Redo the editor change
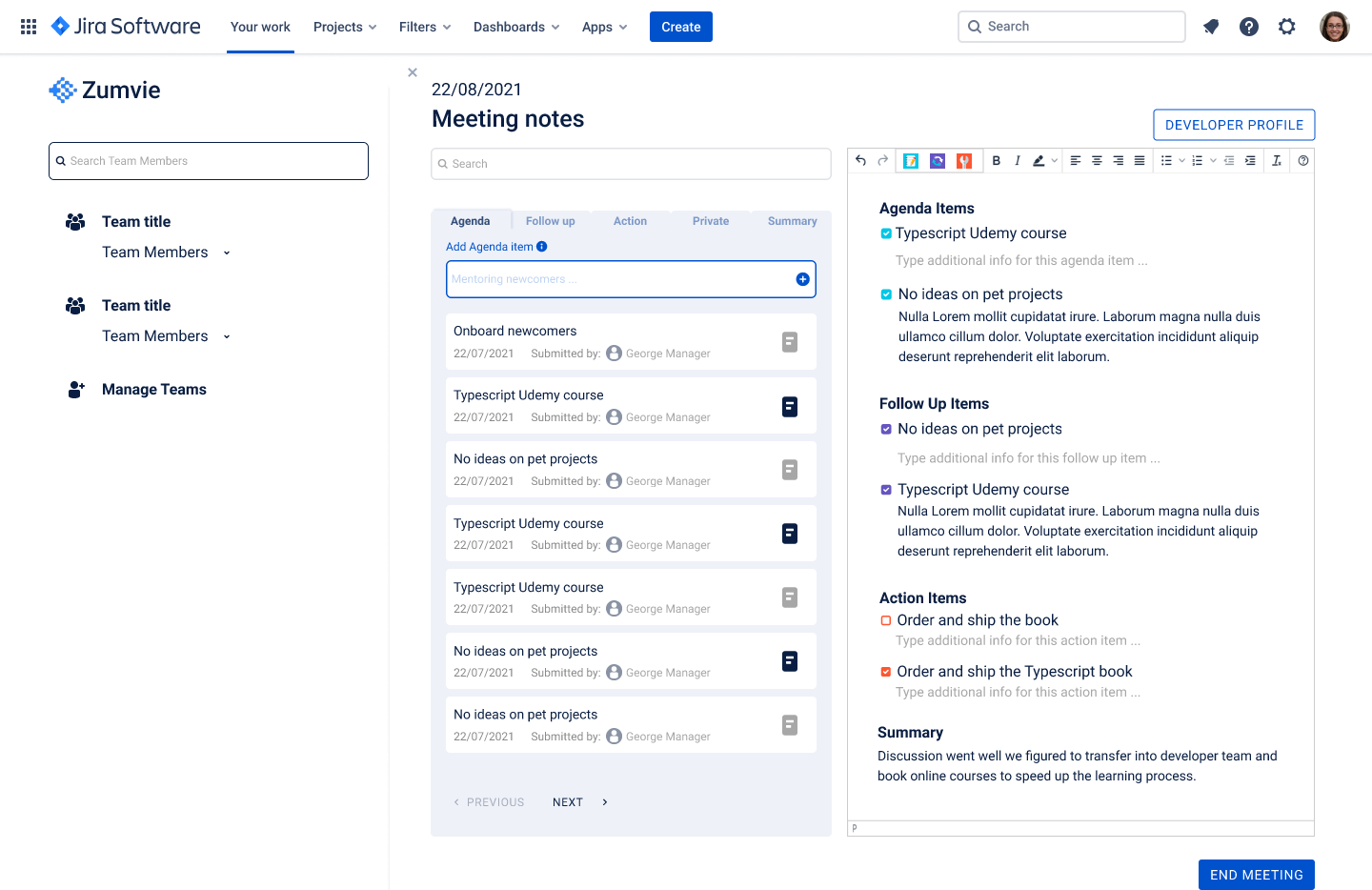 (883, 160)
